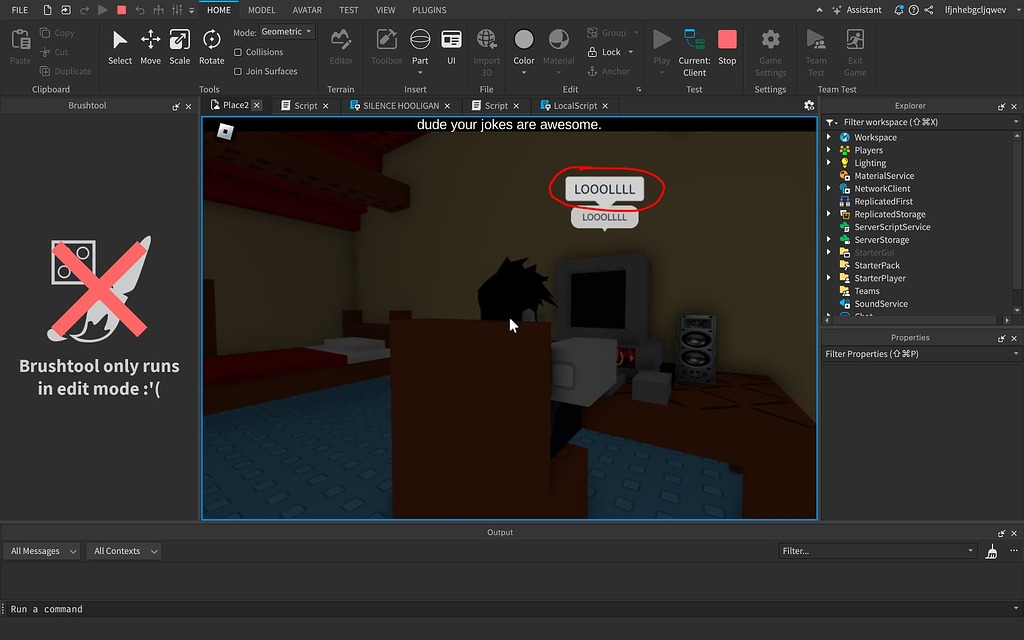Open the SILENCE HOOLIGAN script tab
Image resolution: width=1024 pixels, height=640 pixels.
click(x=398, y=105)
